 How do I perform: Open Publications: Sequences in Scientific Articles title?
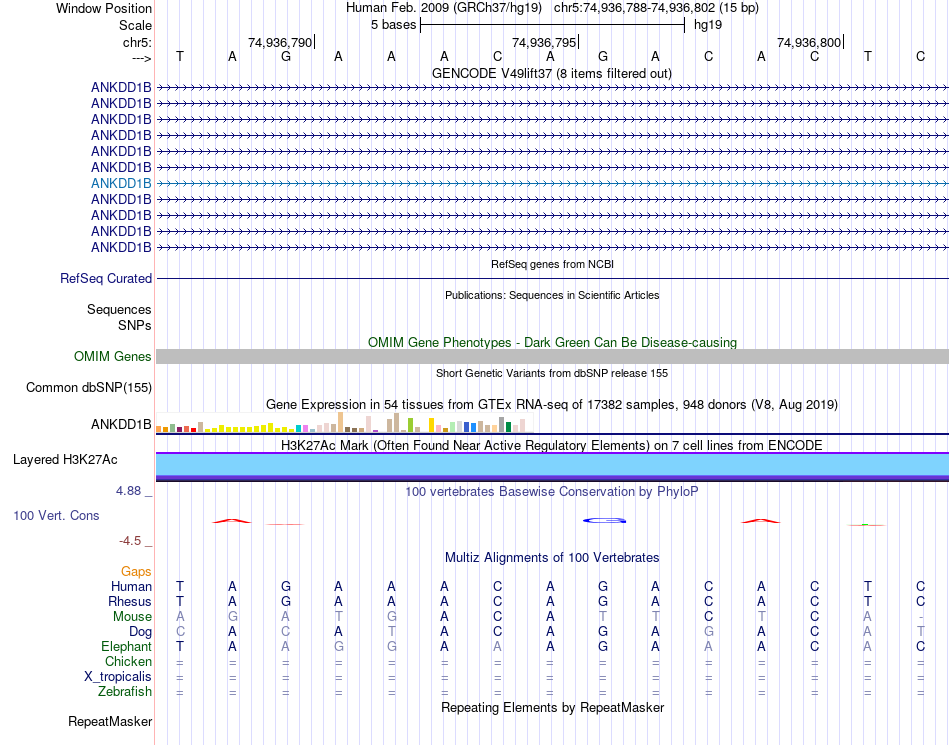click(552, 295)
